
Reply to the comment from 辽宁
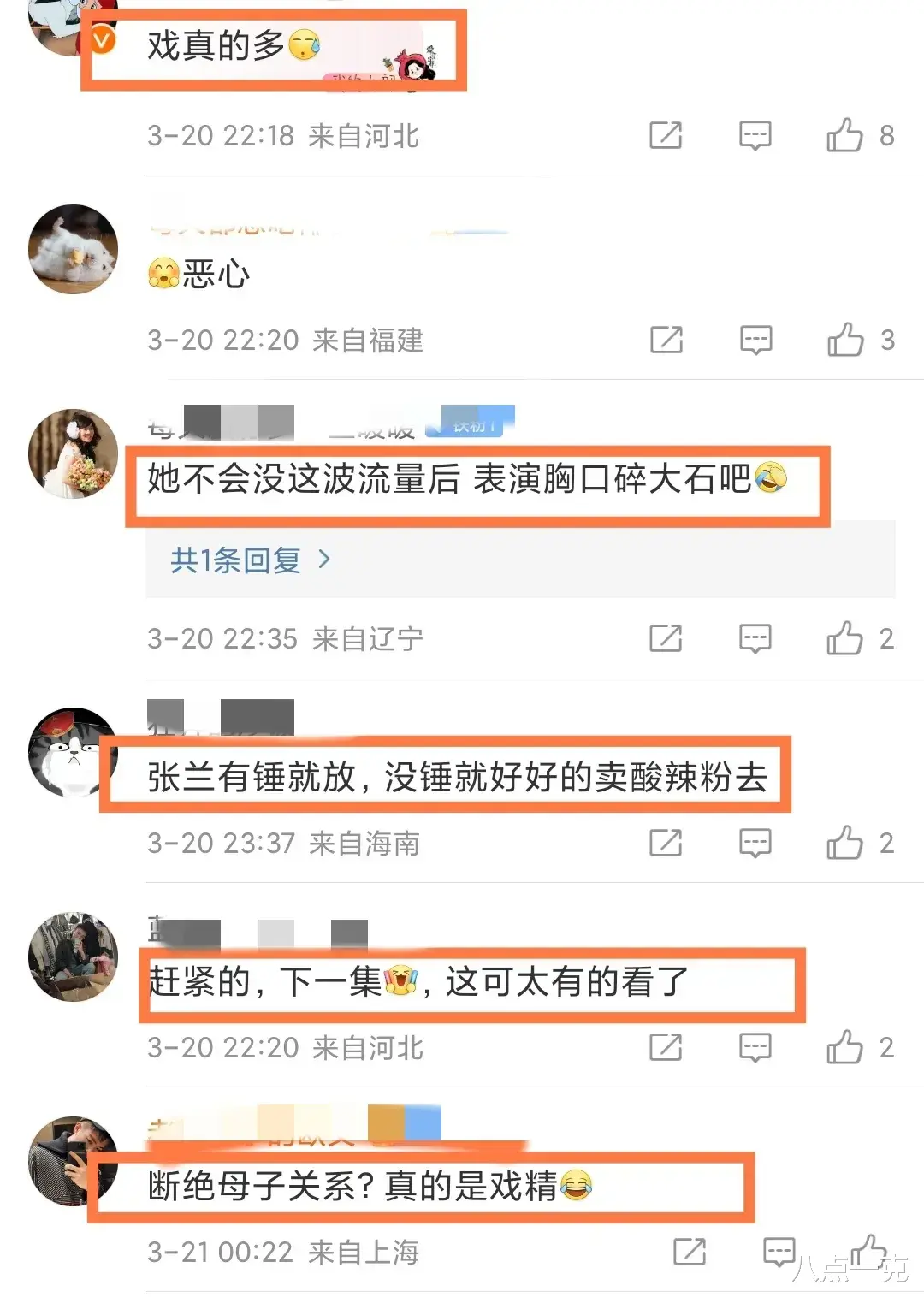click(x=755, y=639)
